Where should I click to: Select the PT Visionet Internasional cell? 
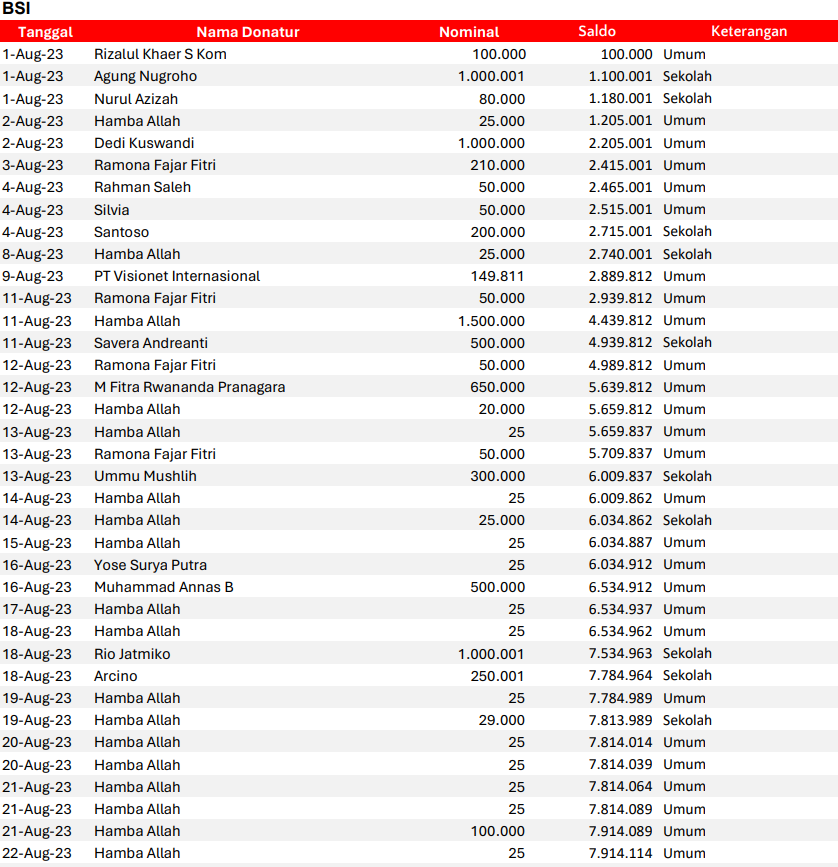(x=177, y=276)
